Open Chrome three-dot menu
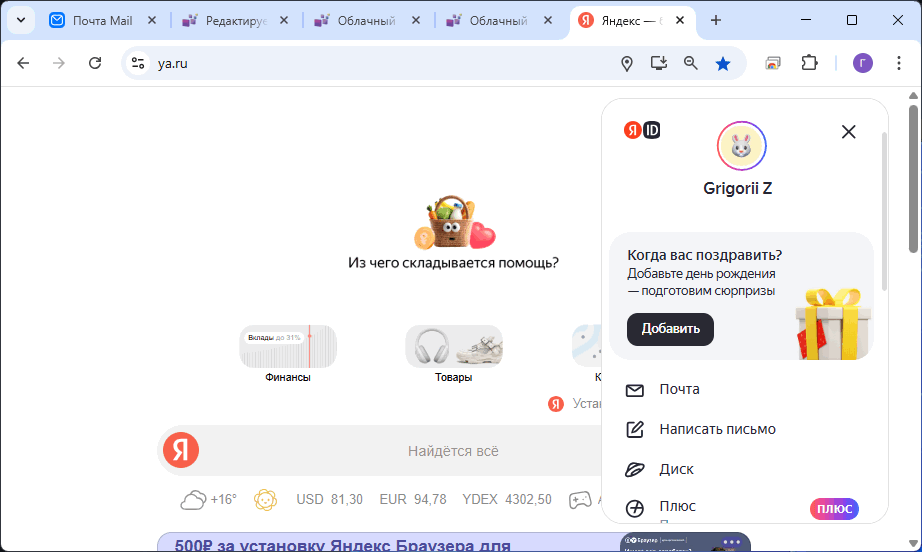922x552 pixels. click(898, 63)
